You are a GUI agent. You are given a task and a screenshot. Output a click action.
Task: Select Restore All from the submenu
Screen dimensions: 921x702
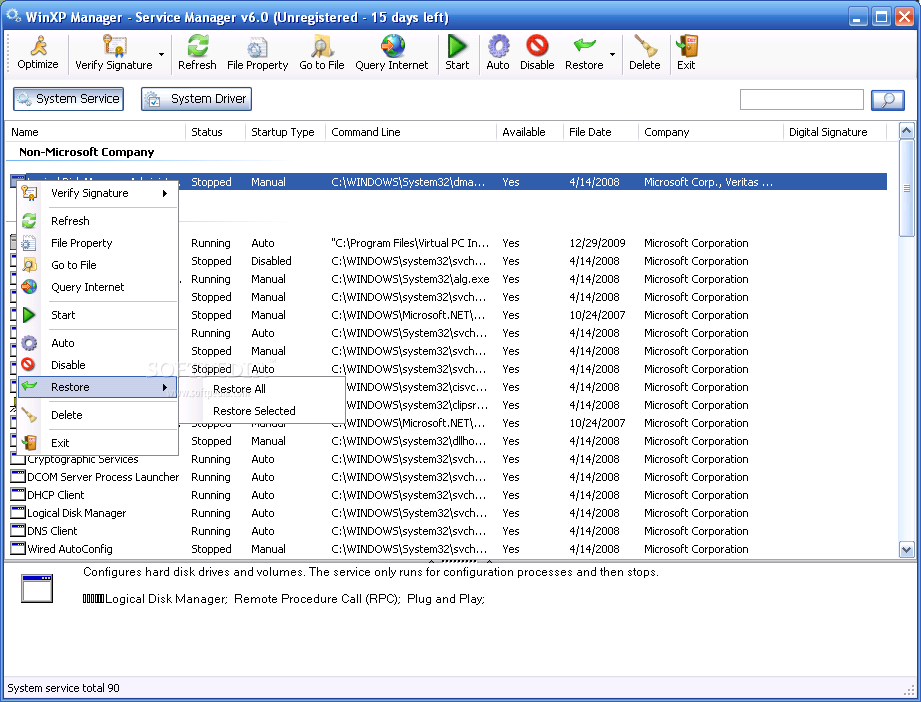point(262,389)
